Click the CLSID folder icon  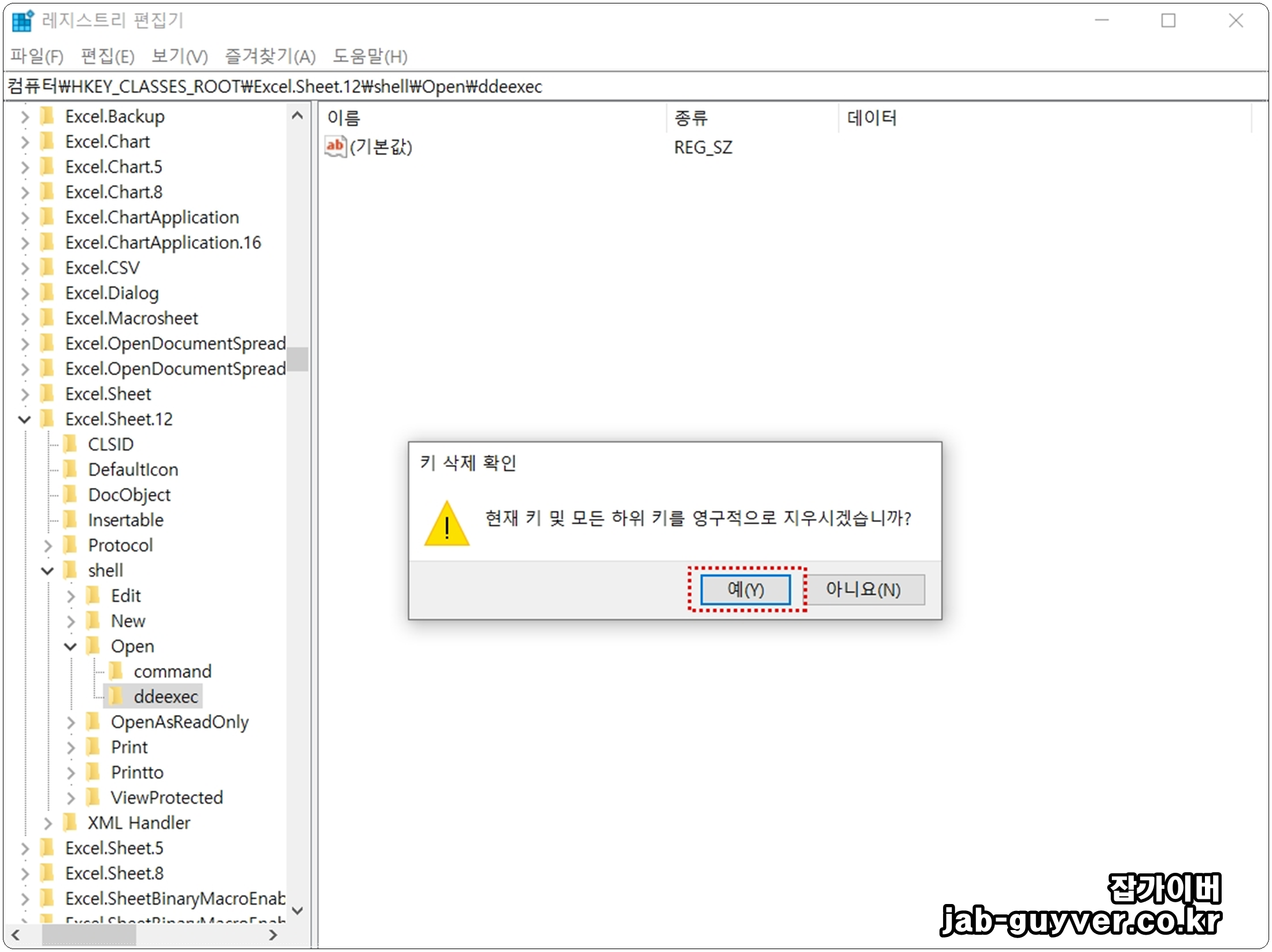coord(71,444)
